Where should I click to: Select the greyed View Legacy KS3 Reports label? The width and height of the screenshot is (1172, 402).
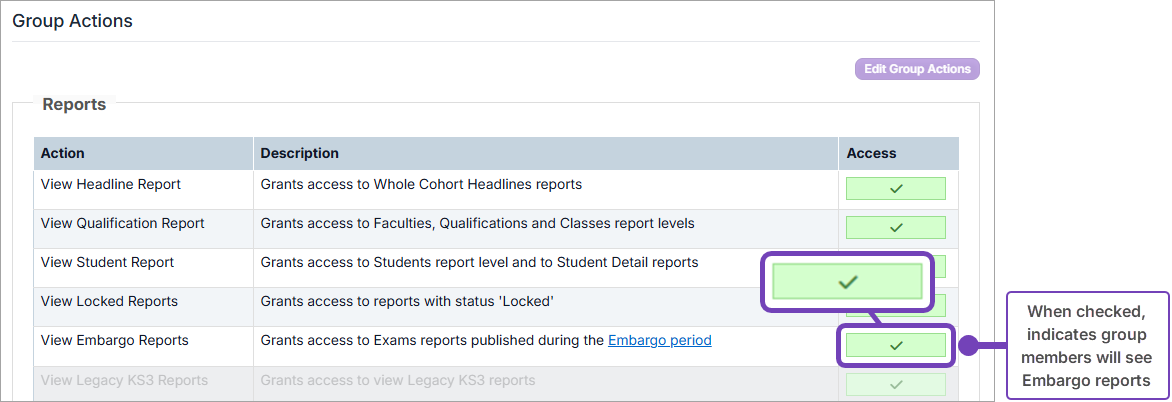124,380
